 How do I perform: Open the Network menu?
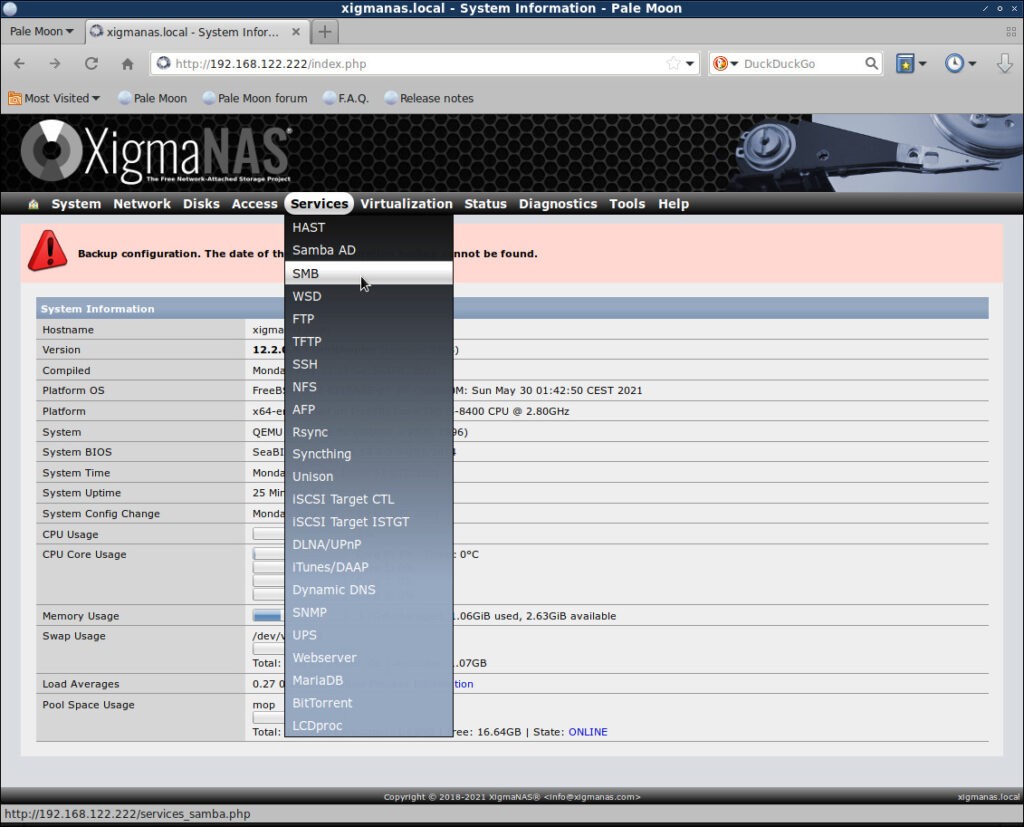coord(142,204)
